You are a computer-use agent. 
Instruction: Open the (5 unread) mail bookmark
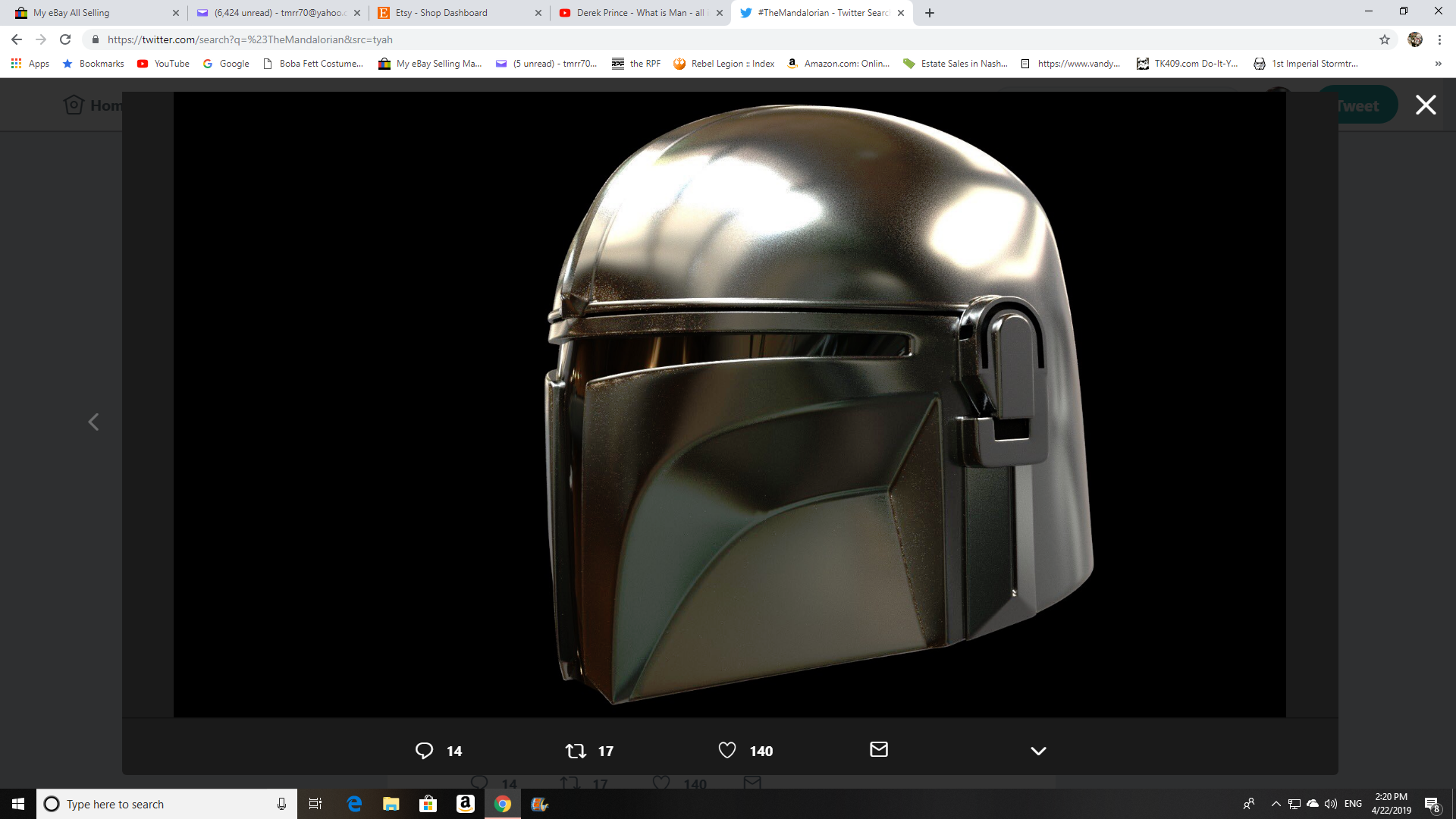(x=546, y=64)
